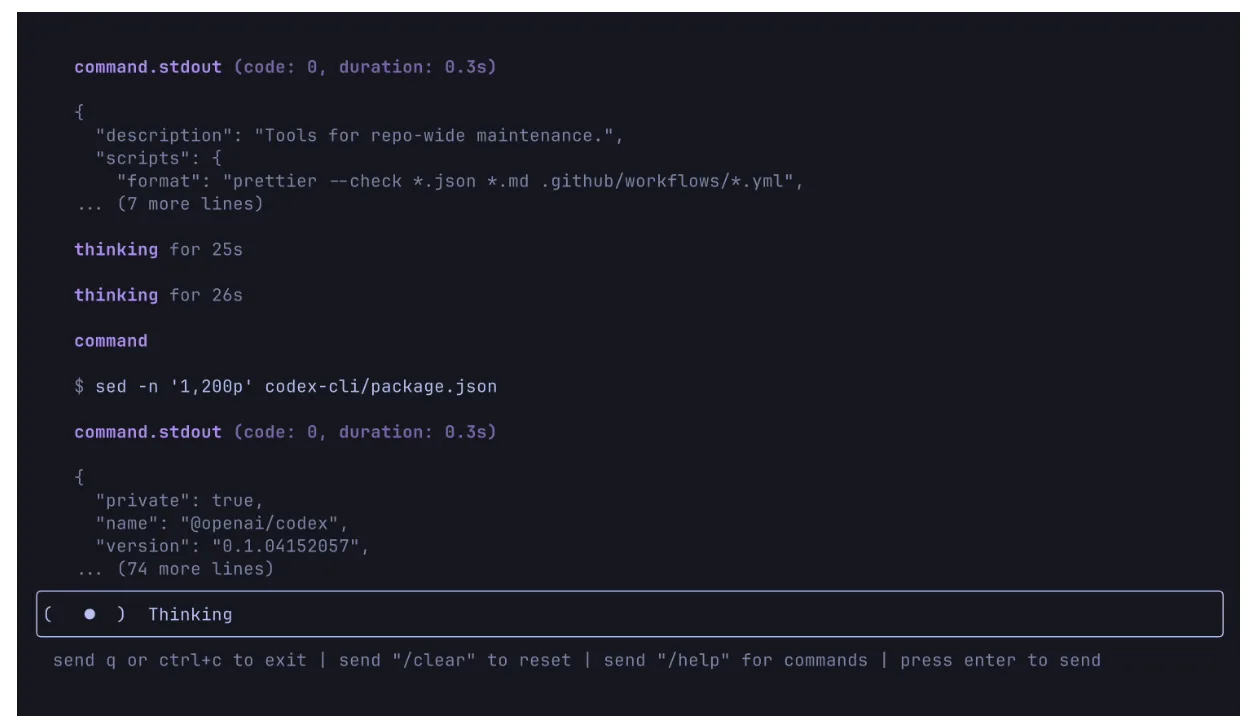Image resolution: width=1255 pixels, height=727 pixels.
Task: Click the sed -n '1,200p' command line
Action: coord(286,386)
